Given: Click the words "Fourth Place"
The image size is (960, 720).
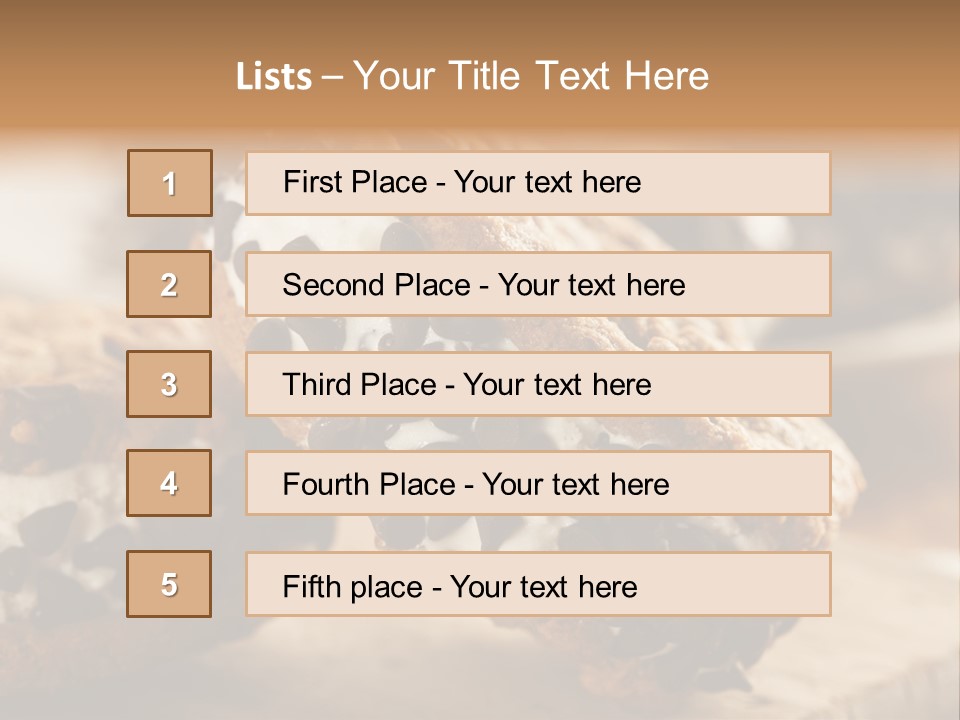Looking at the screenshot, I should [x=368, y=485].
